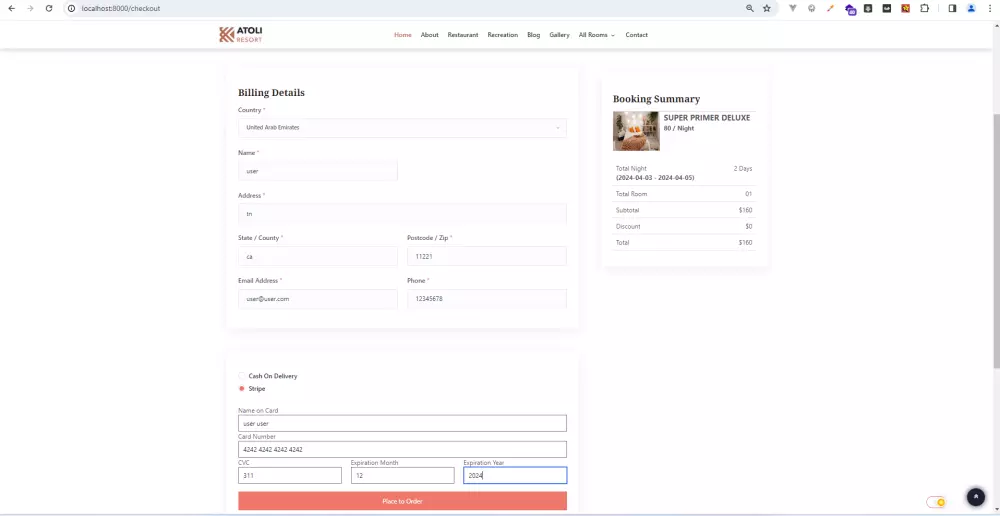Viewport: 1000px width, 516px height.
Task: Open the Chrome profile avatar
Action: coord(971,8)
